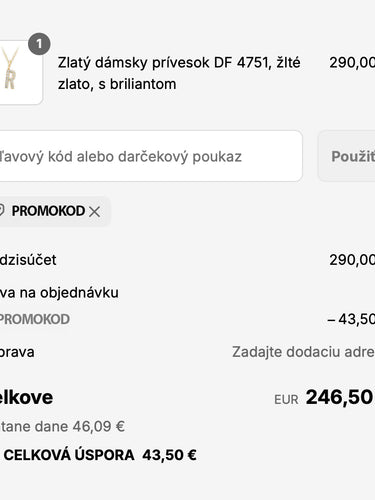The width and height of the screenshot is (375, 500).
Task: Click the subtotal amount 290,00
Action: [x=352, y=260]
